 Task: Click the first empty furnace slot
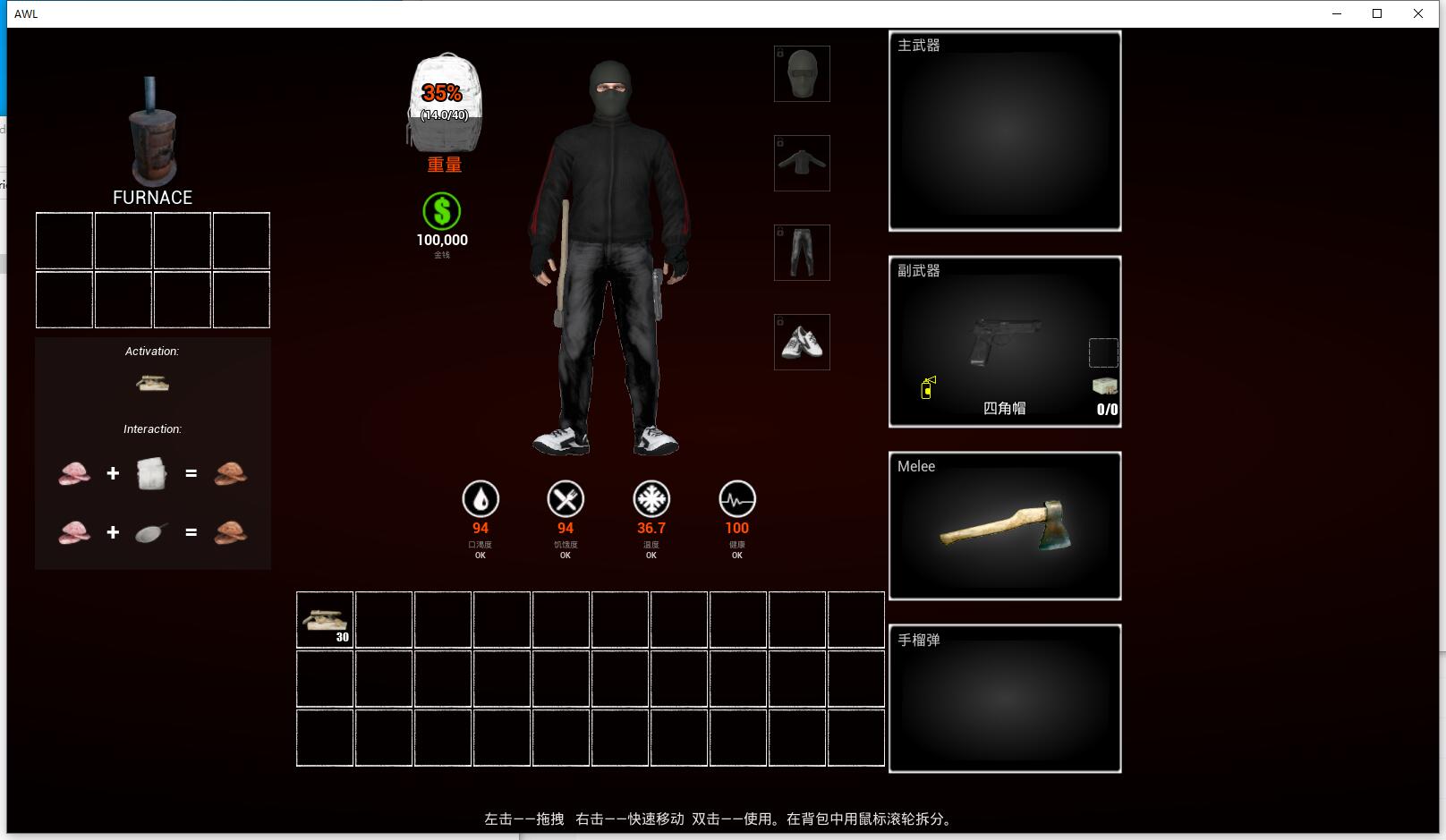click(64, 241)
